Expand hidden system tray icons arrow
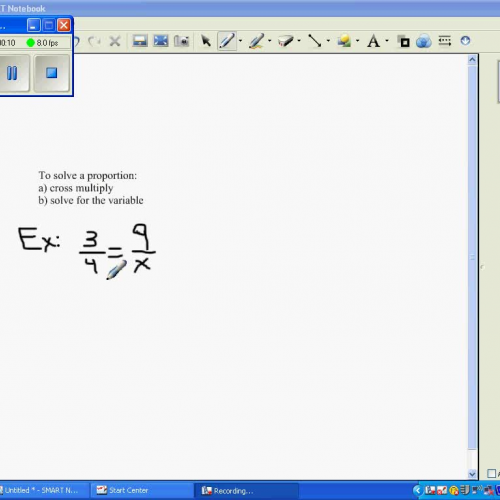 [x=418, y=490]
